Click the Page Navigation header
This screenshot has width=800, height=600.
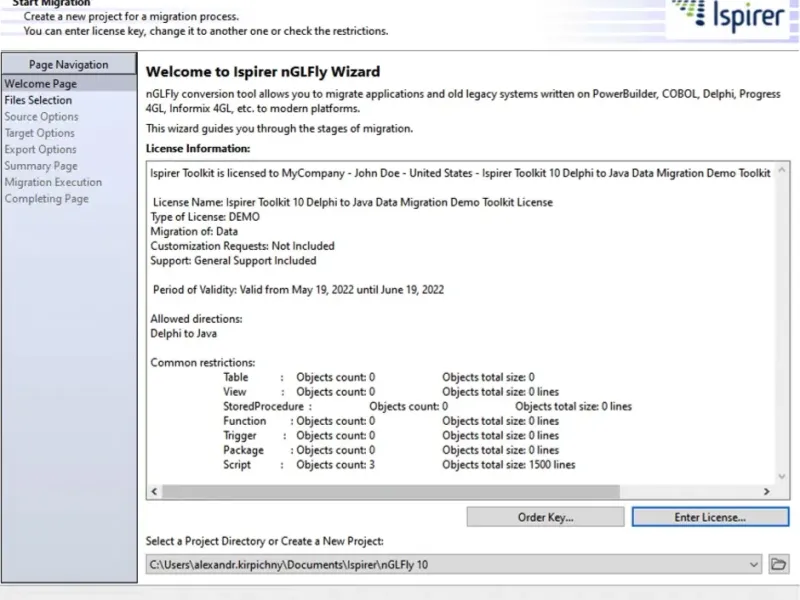pyautogui.click(x=69, y=64)
